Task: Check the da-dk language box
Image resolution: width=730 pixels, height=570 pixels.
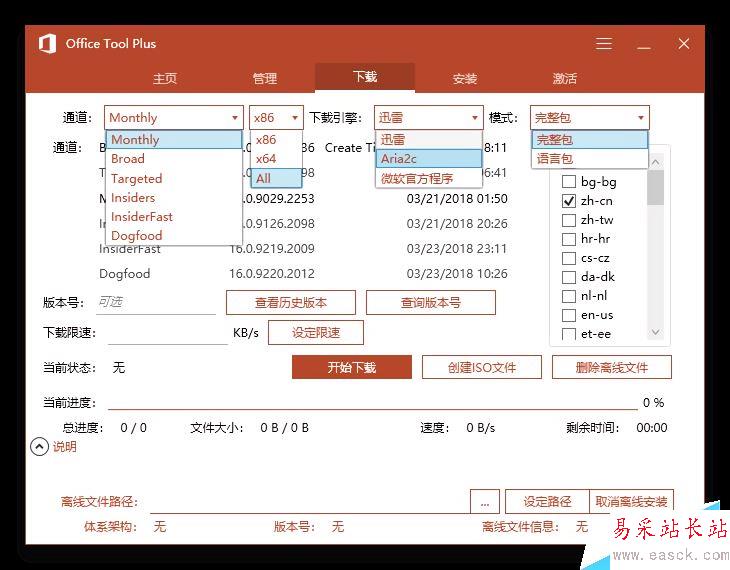Action: (569, 277)
